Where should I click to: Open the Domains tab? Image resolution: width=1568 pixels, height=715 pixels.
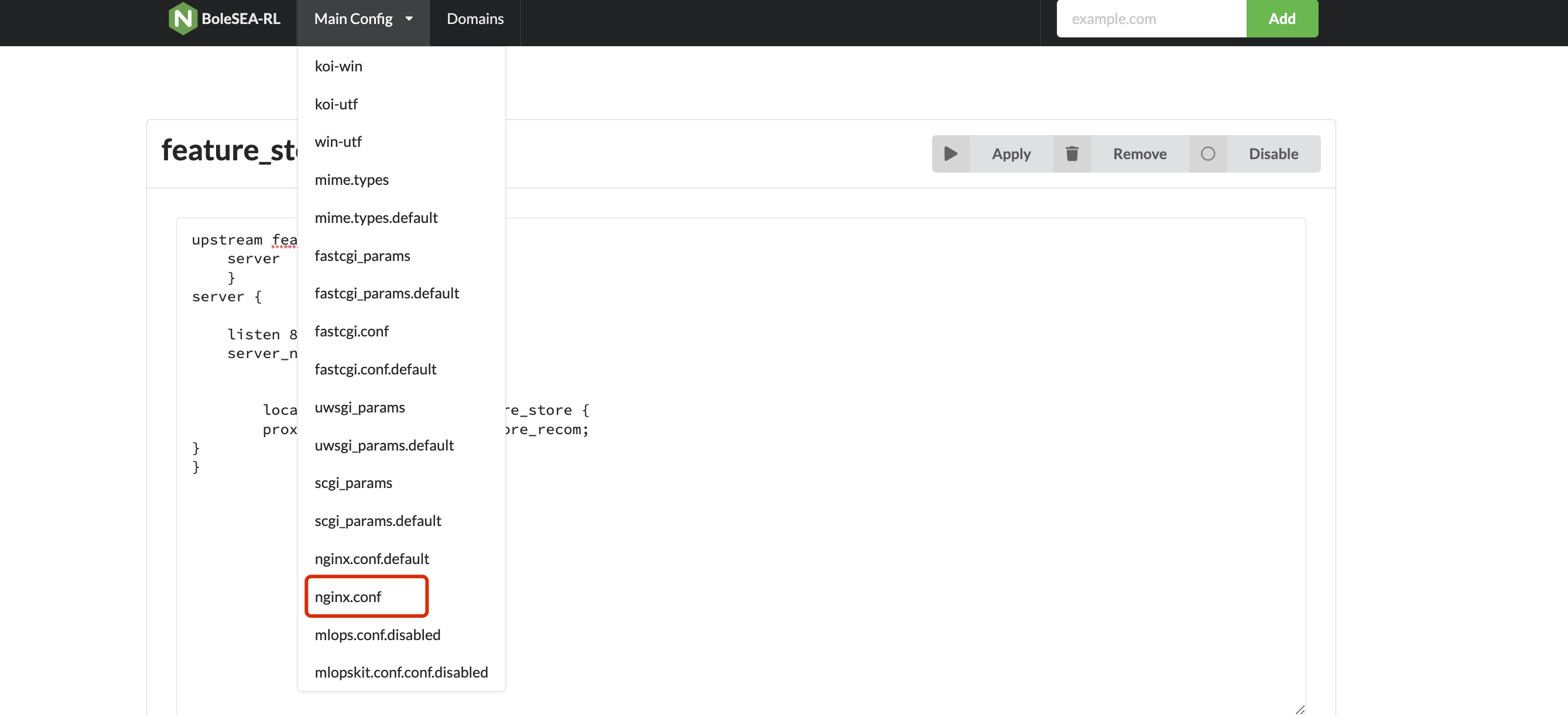click(x=475, y=19)
